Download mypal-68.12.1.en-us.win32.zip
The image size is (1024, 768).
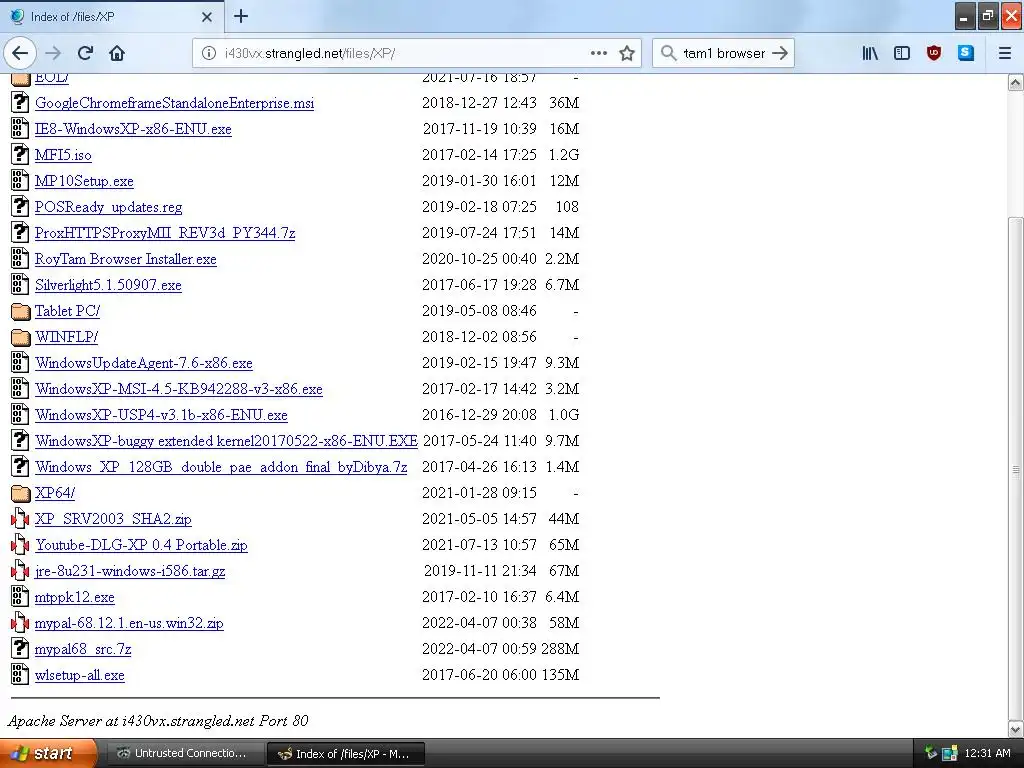click(x=129, y=623)
